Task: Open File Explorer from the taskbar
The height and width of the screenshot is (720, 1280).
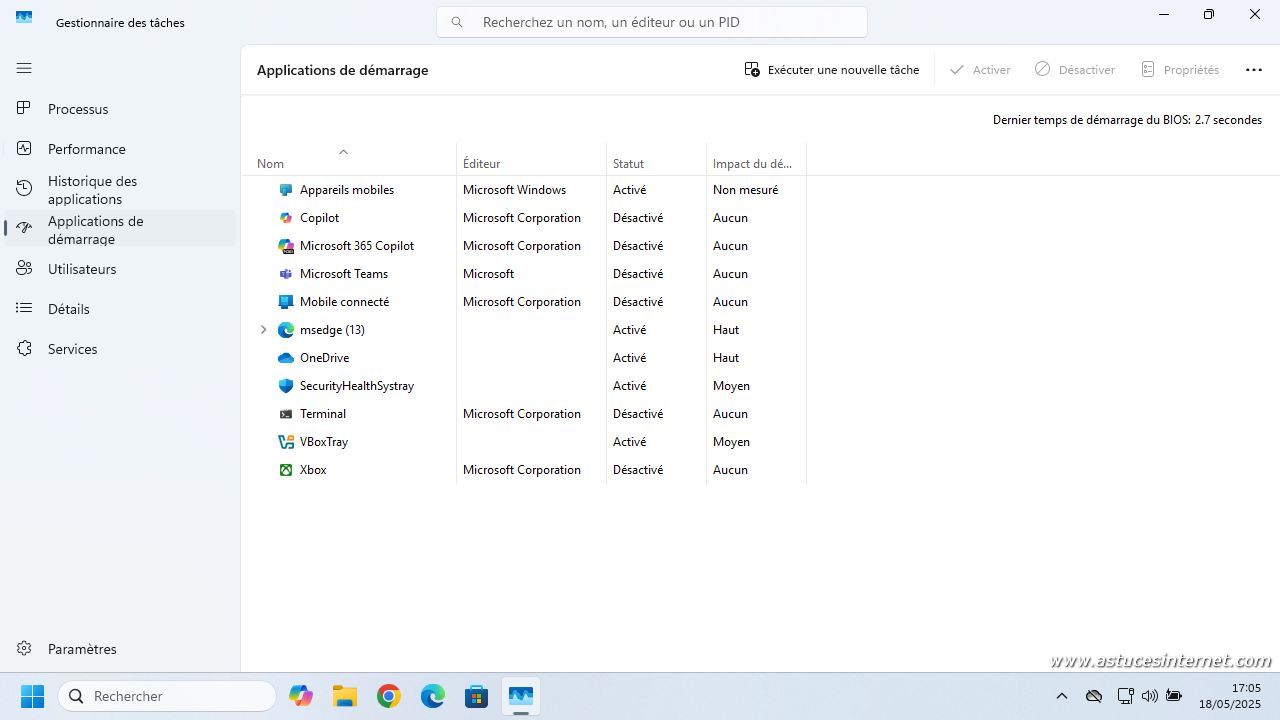Action: [x=345, y=696]
